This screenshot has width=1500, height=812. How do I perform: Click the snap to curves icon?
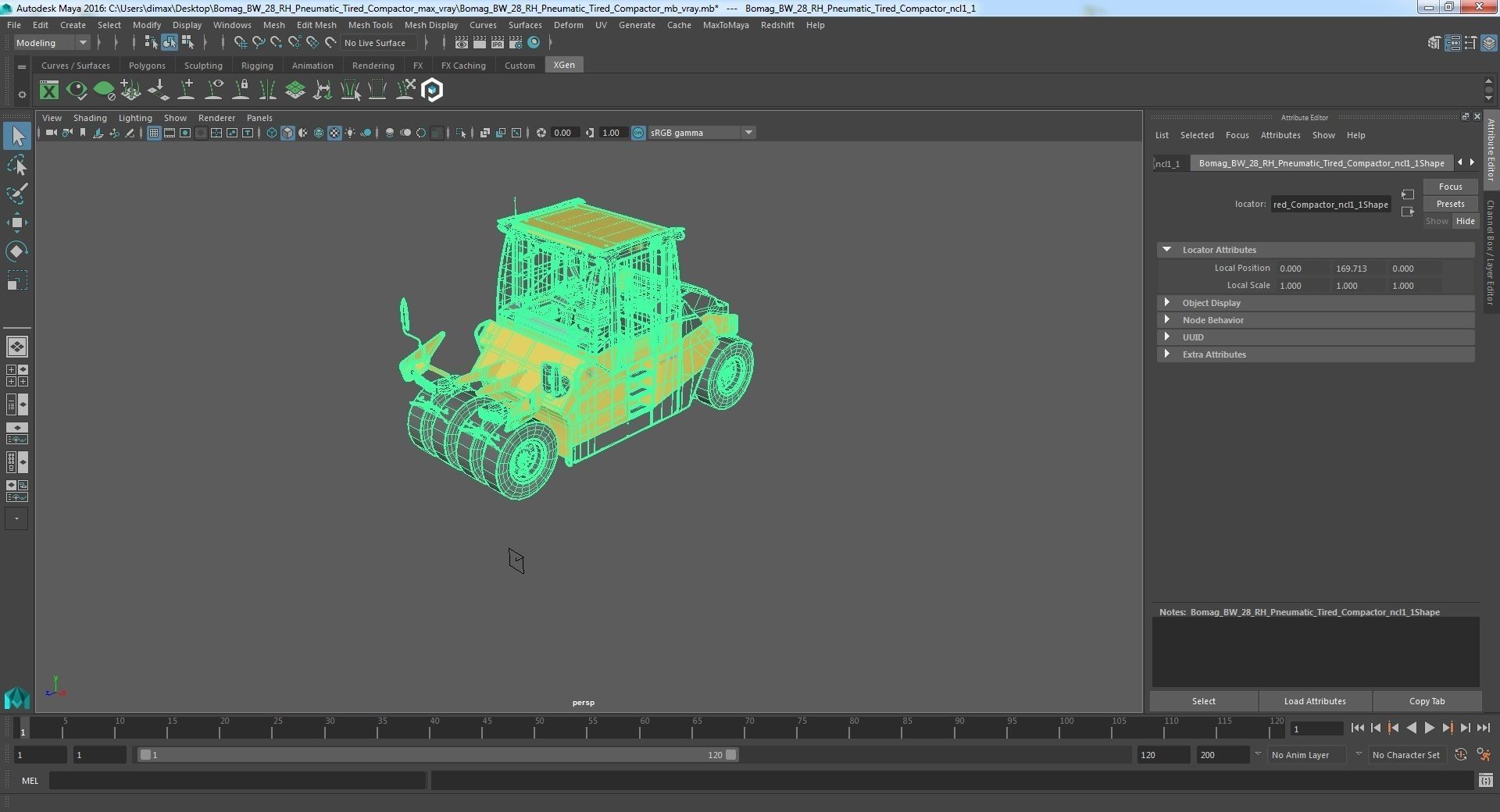[258, 43]
